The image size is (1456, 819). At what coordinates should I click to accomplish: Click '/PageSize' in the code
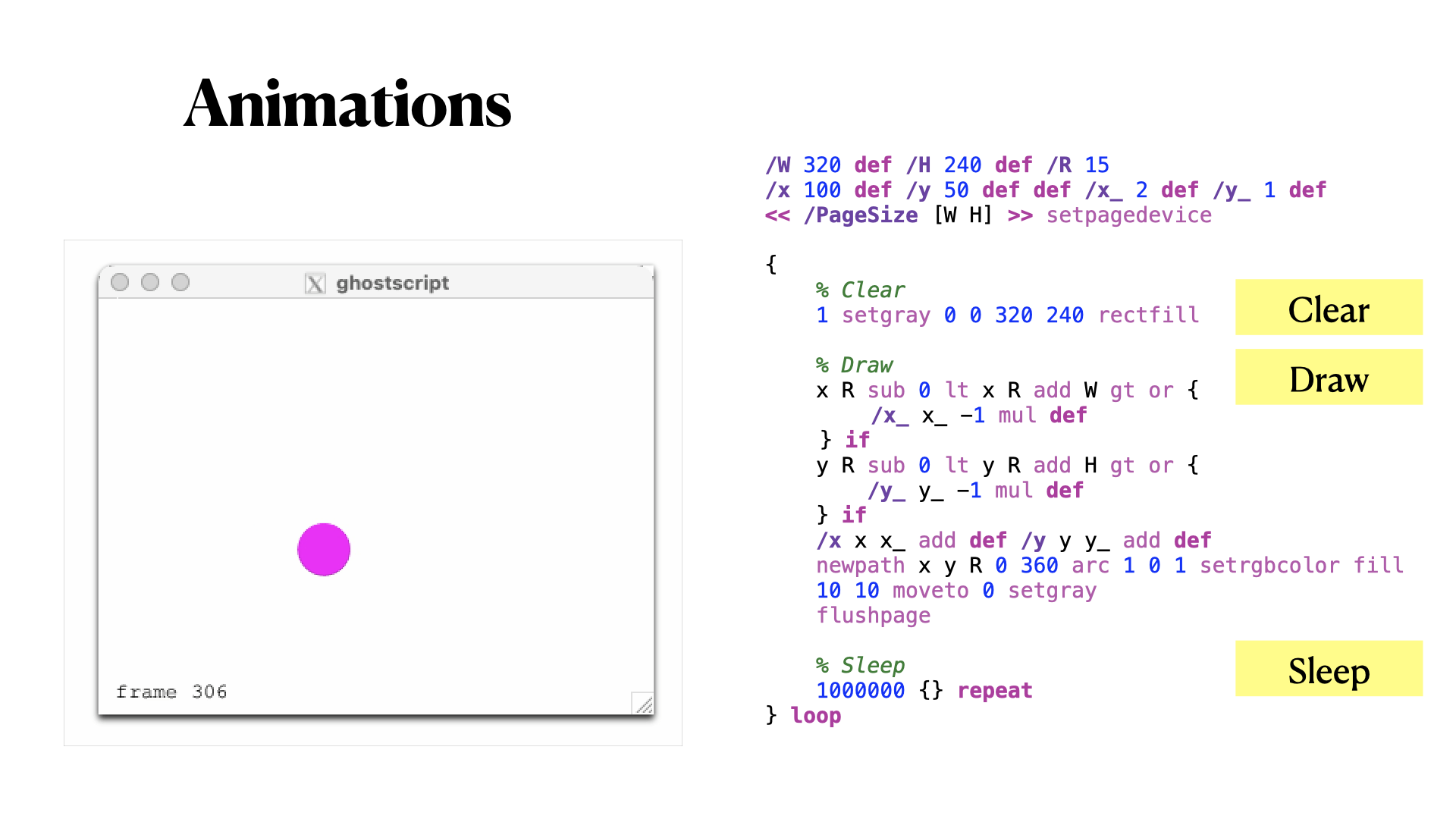pos(861,215)
